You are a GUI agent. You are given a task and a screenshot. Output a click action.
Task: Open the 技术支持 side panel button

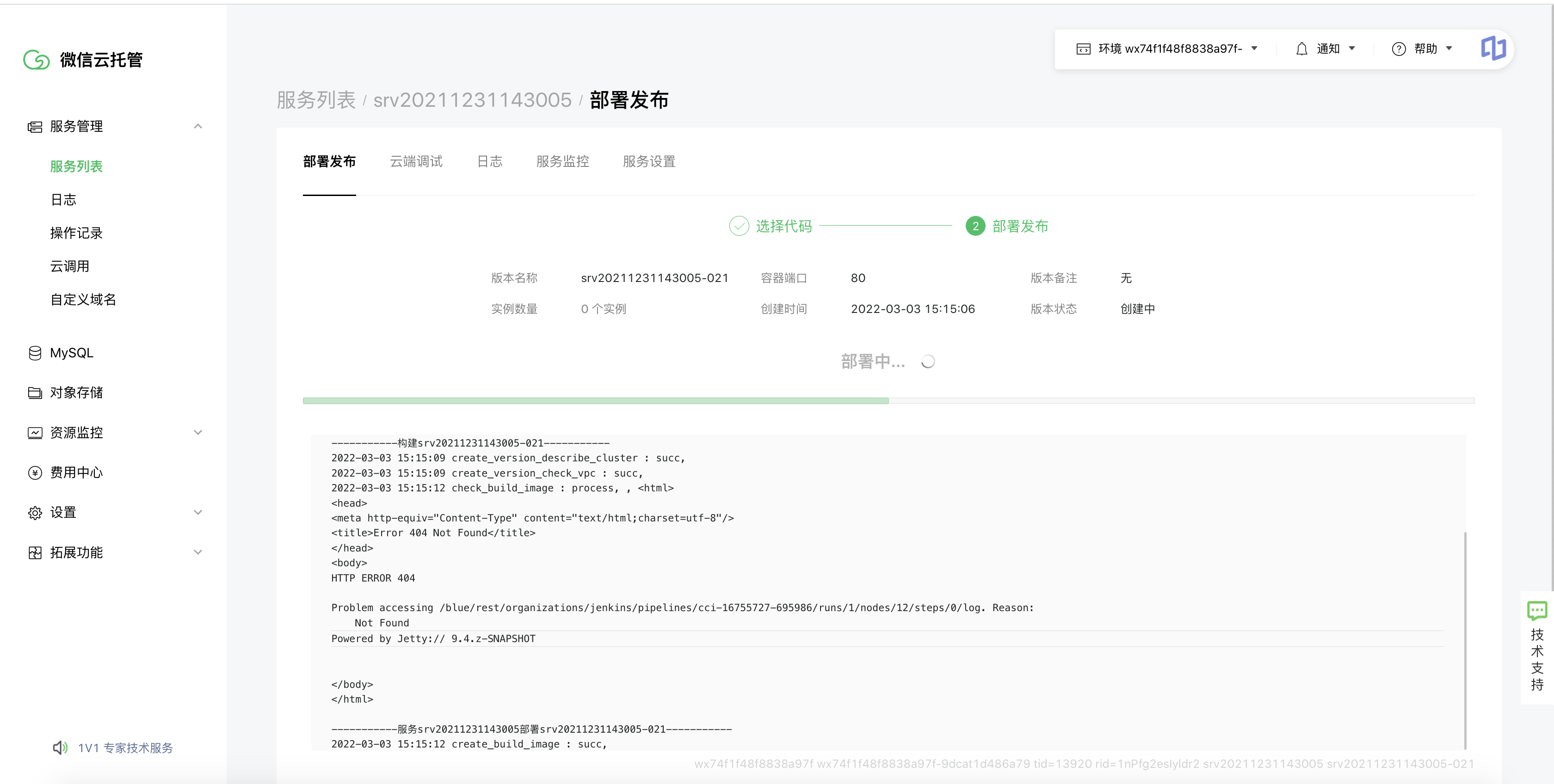click(x=1537, y=647)
